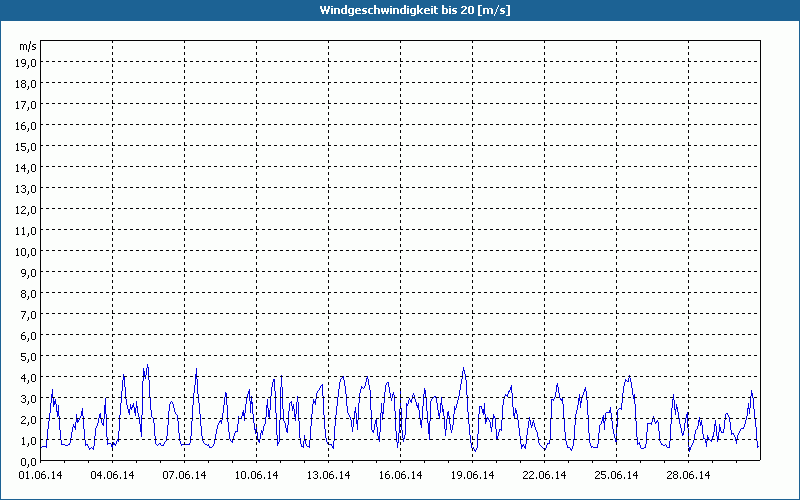Click the 10,0 axis value

pos(26,252)
